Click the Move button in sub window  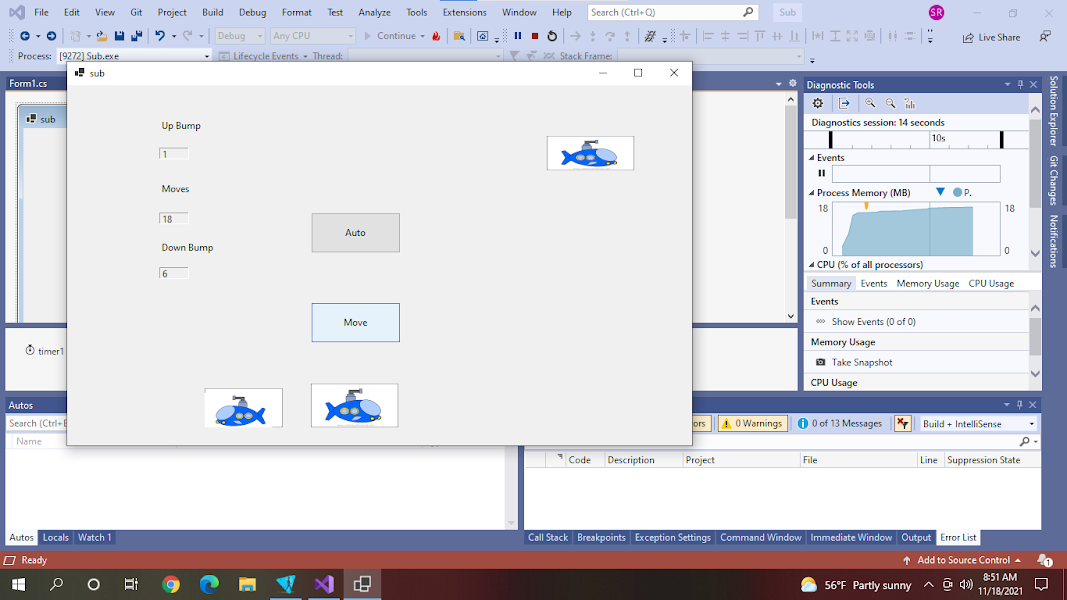355,322
